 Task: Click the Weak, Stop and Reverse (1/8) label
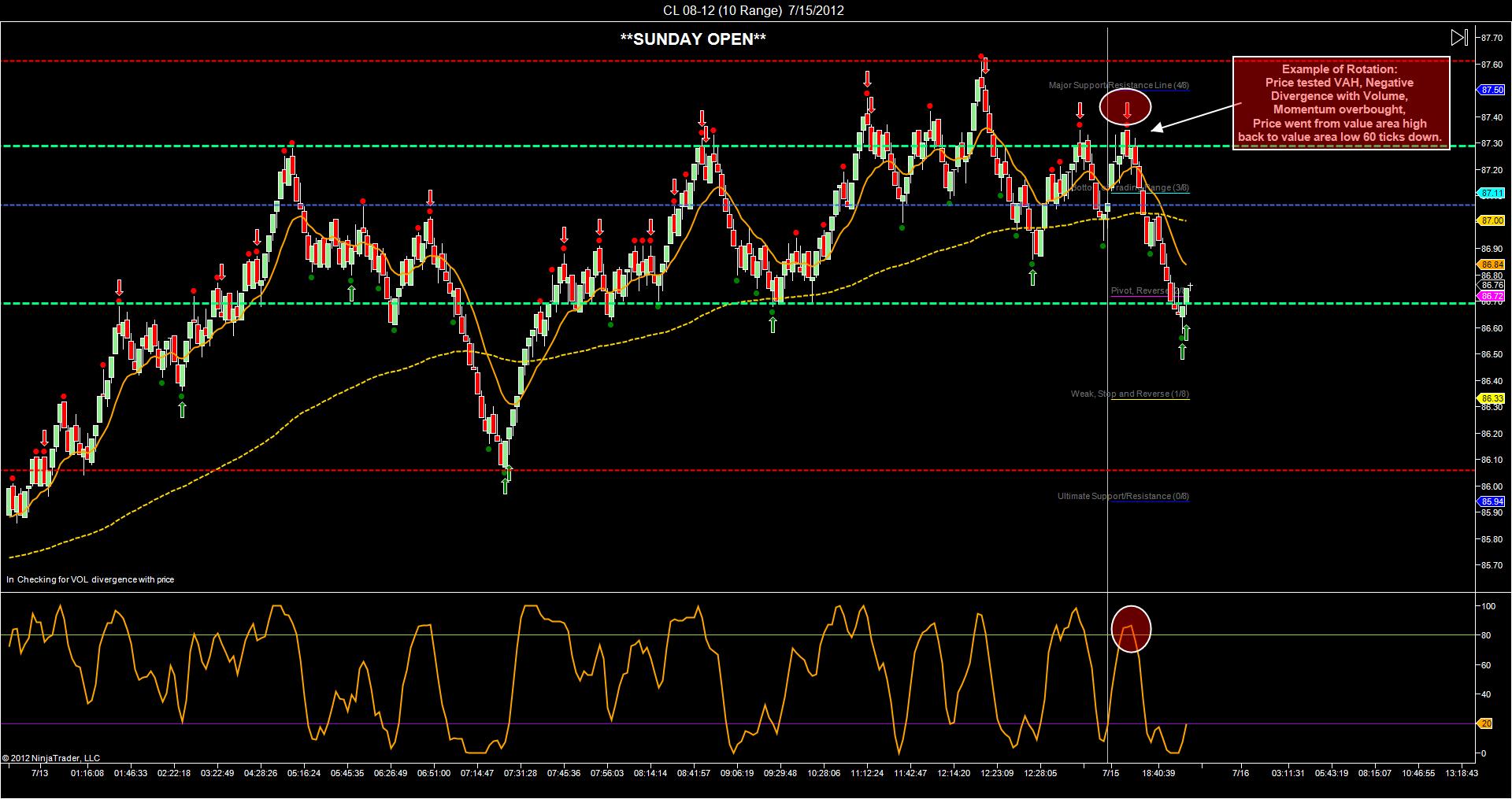(x=1130, y=394)
